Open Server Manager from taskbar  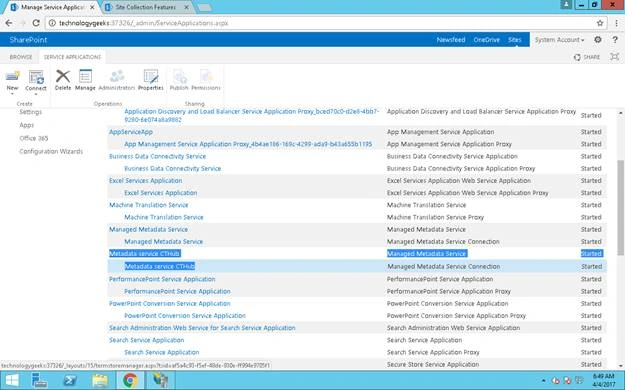[x=39, y=380]
